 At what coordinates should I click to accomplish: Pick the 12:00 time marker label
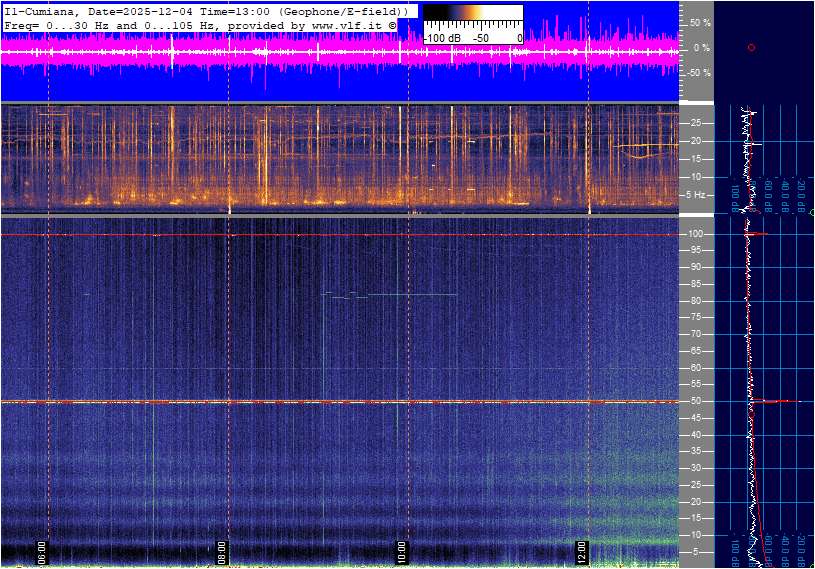coord(583,552)
